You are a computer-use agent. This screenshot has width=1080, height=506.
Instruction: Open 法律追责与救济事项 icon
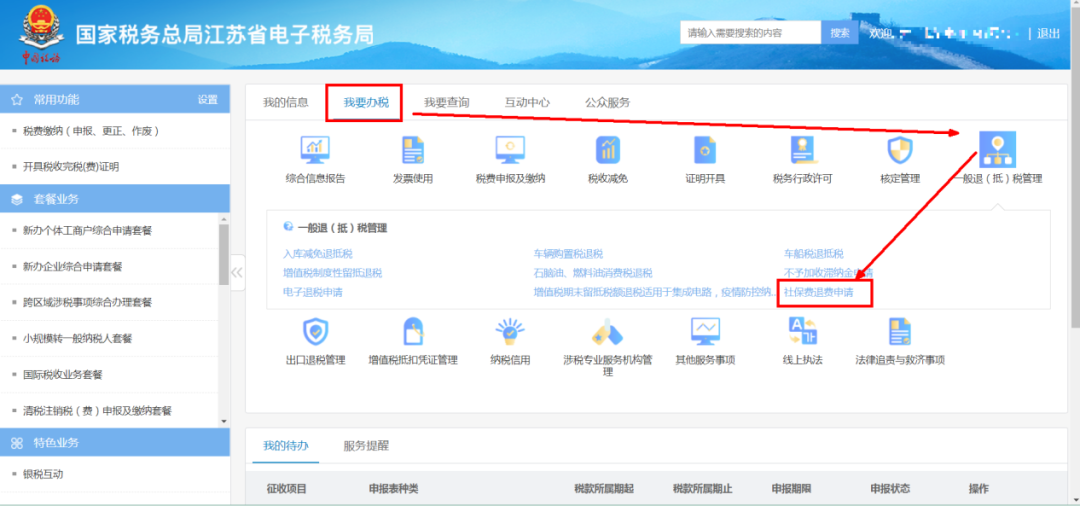(x=900, y=332)
